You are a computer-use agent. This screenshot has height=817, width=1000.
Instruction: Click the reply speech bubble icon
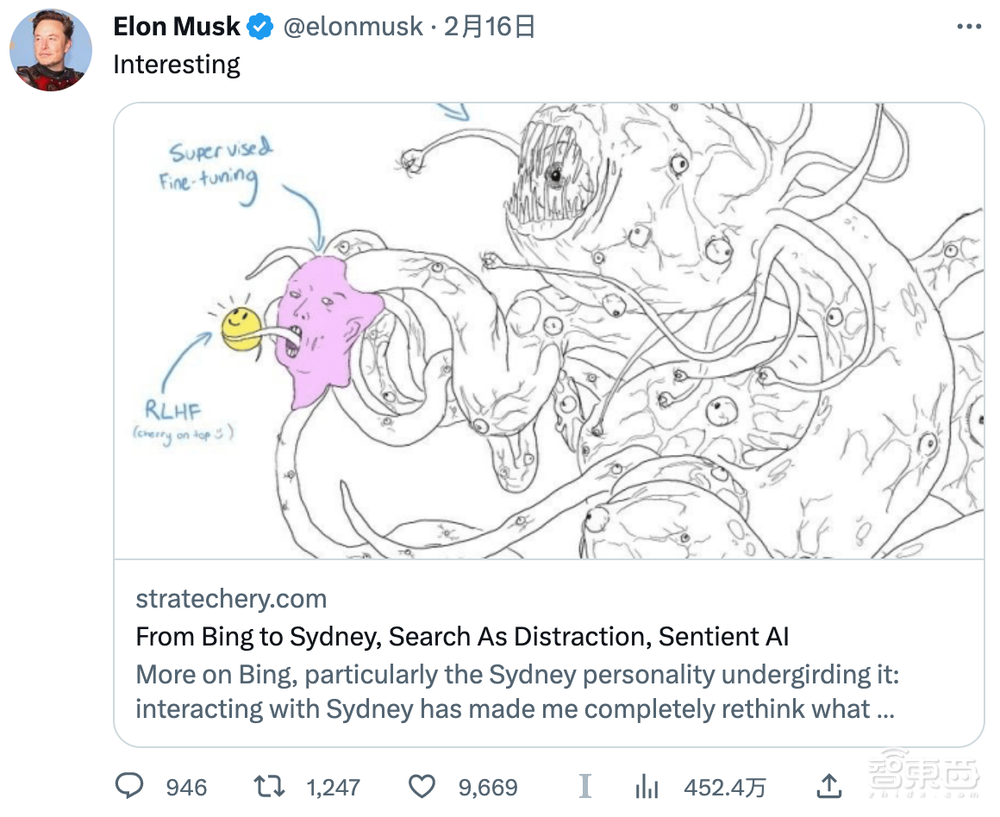(129, 787)
